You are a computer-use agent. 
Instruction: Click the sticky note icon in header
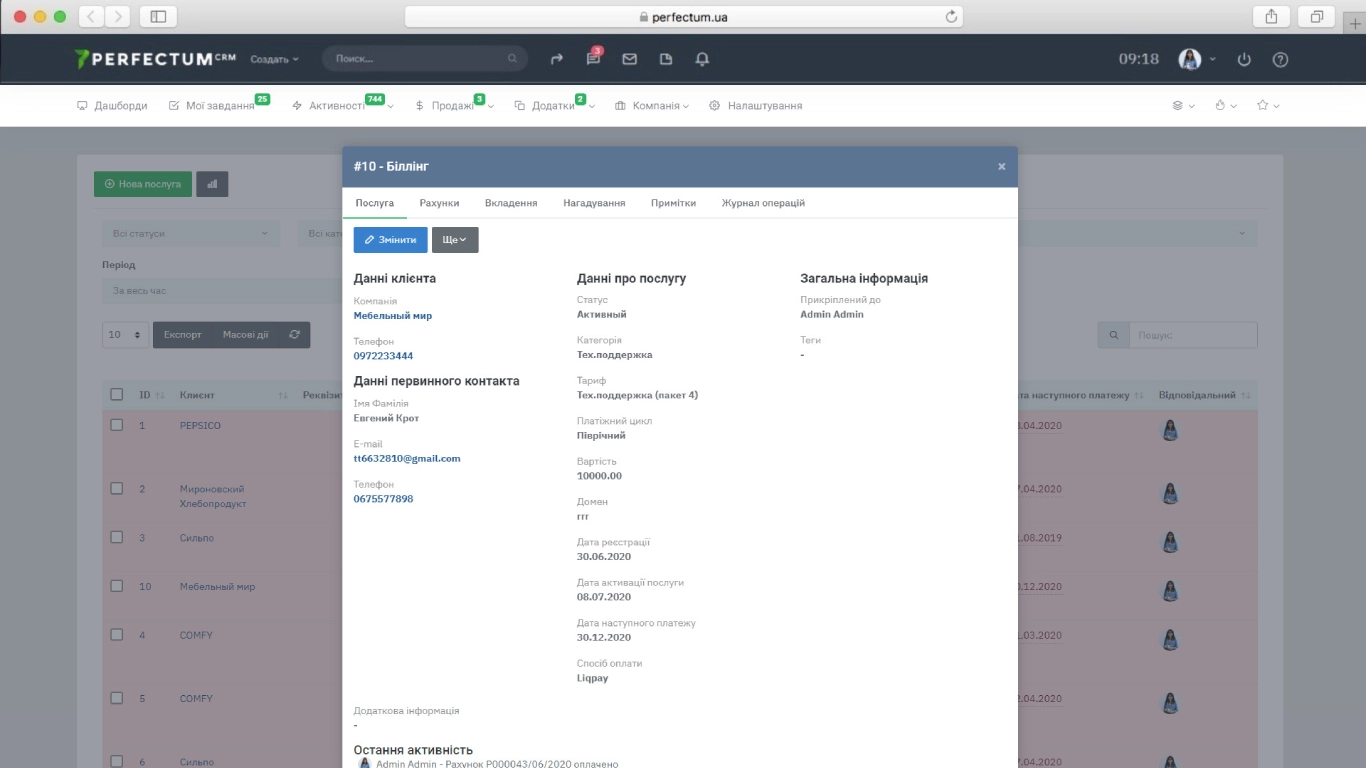(666, 59)
